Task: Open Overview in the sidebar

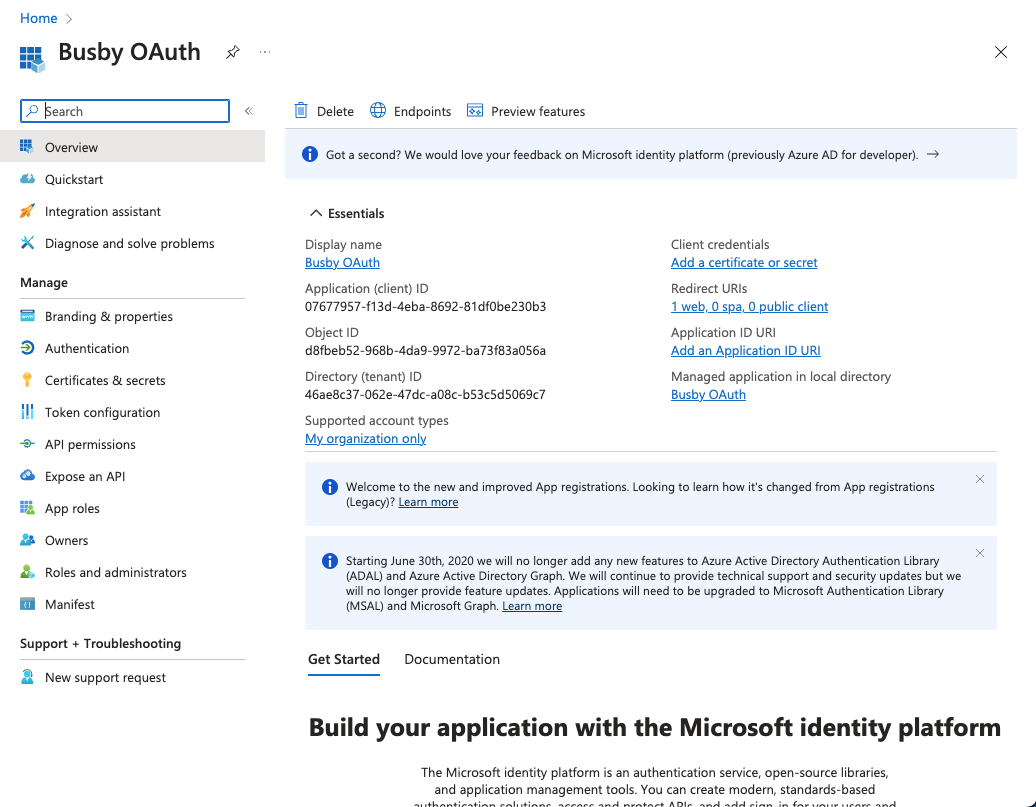Action: [132, 147]
